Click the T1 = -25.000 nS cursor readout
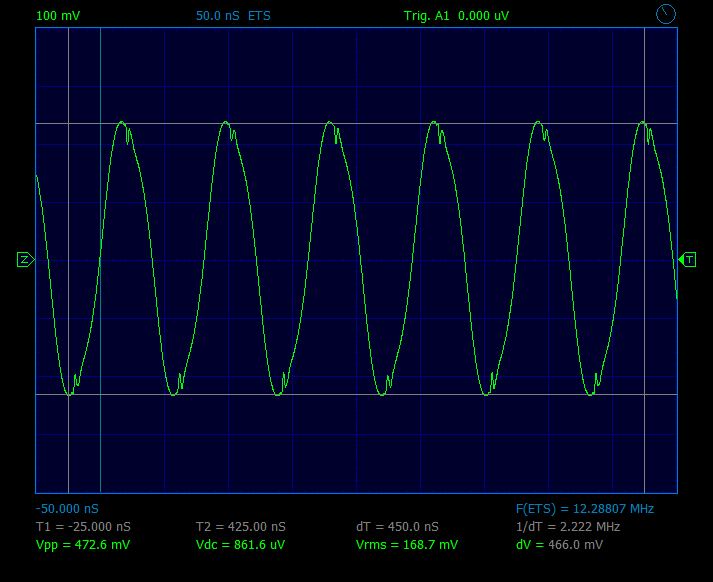This screenshot has width=713, height=582. coord(83,527)
